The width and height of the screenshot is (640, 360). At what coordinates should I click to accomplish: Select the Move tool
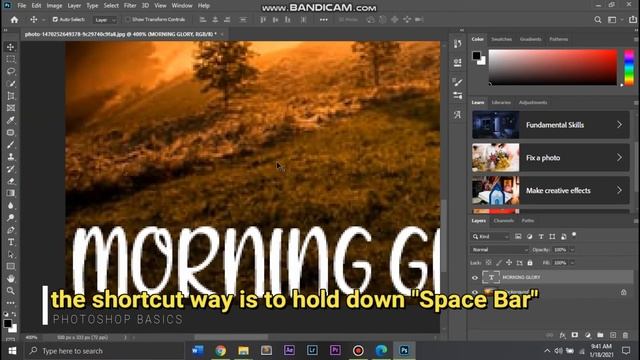pyautogui.click(x=11, y=47)
